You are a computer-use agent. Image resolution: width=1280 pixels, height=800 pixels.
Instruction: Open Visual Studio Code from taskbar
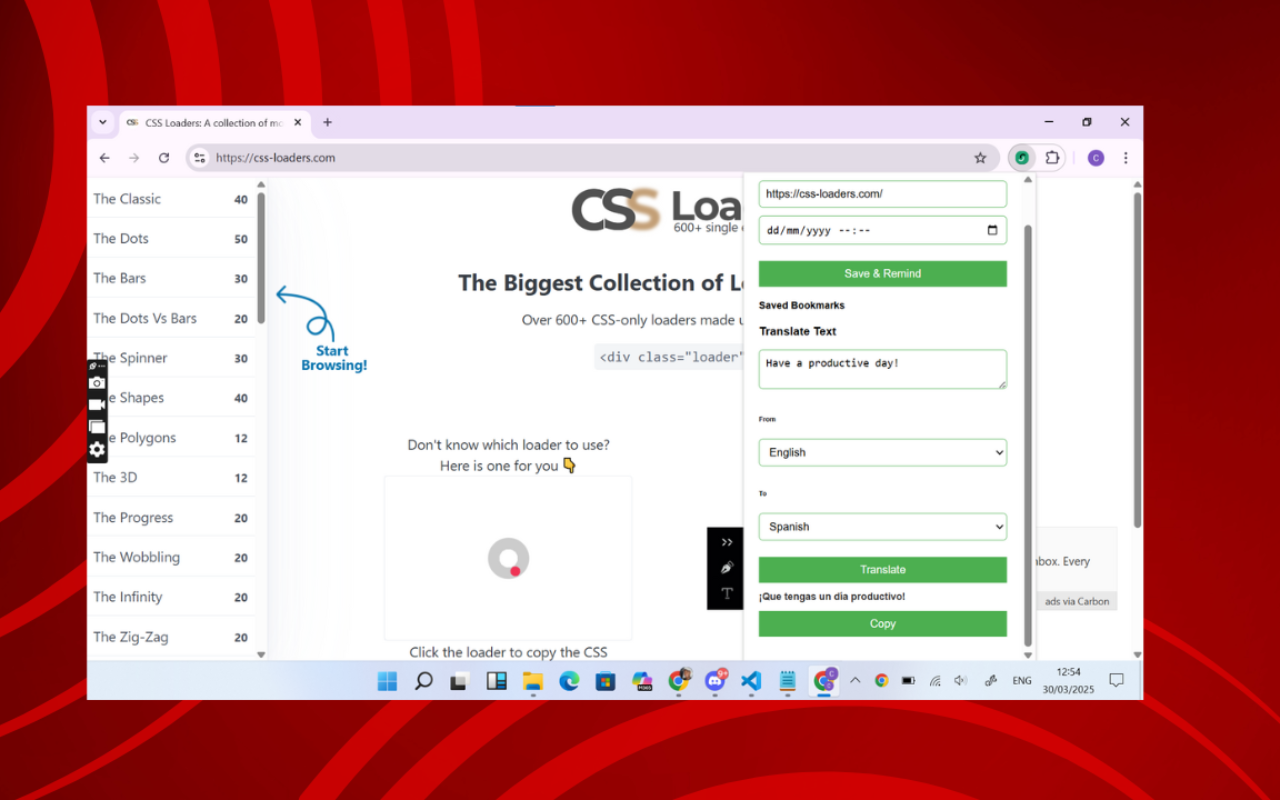click(x=751, y=681)
